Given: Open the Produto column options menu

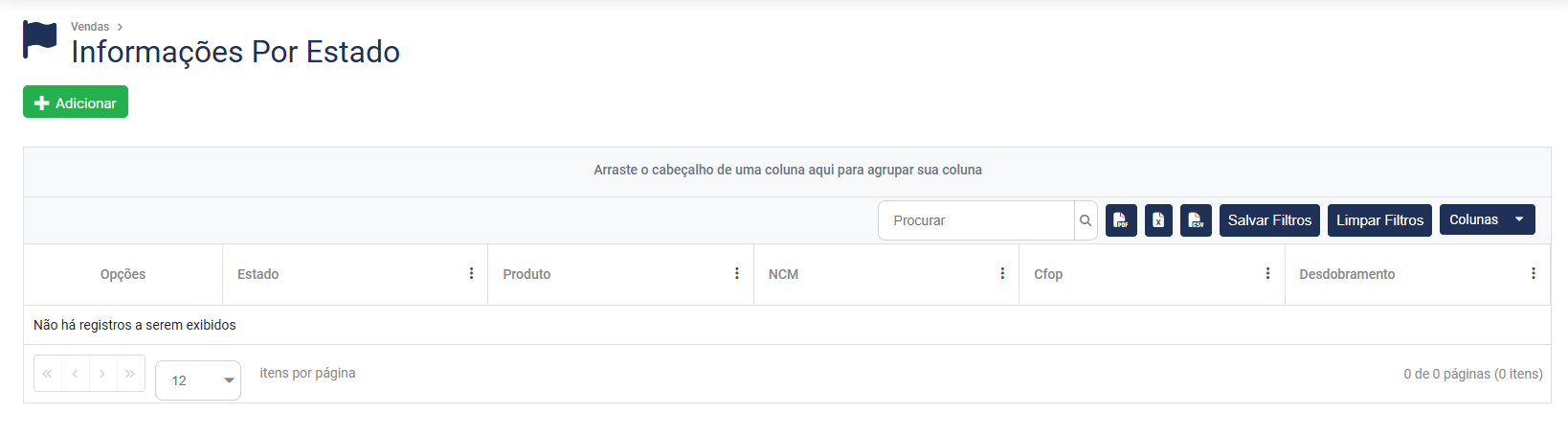Looking at the screenshot, I should click(736, 274).
